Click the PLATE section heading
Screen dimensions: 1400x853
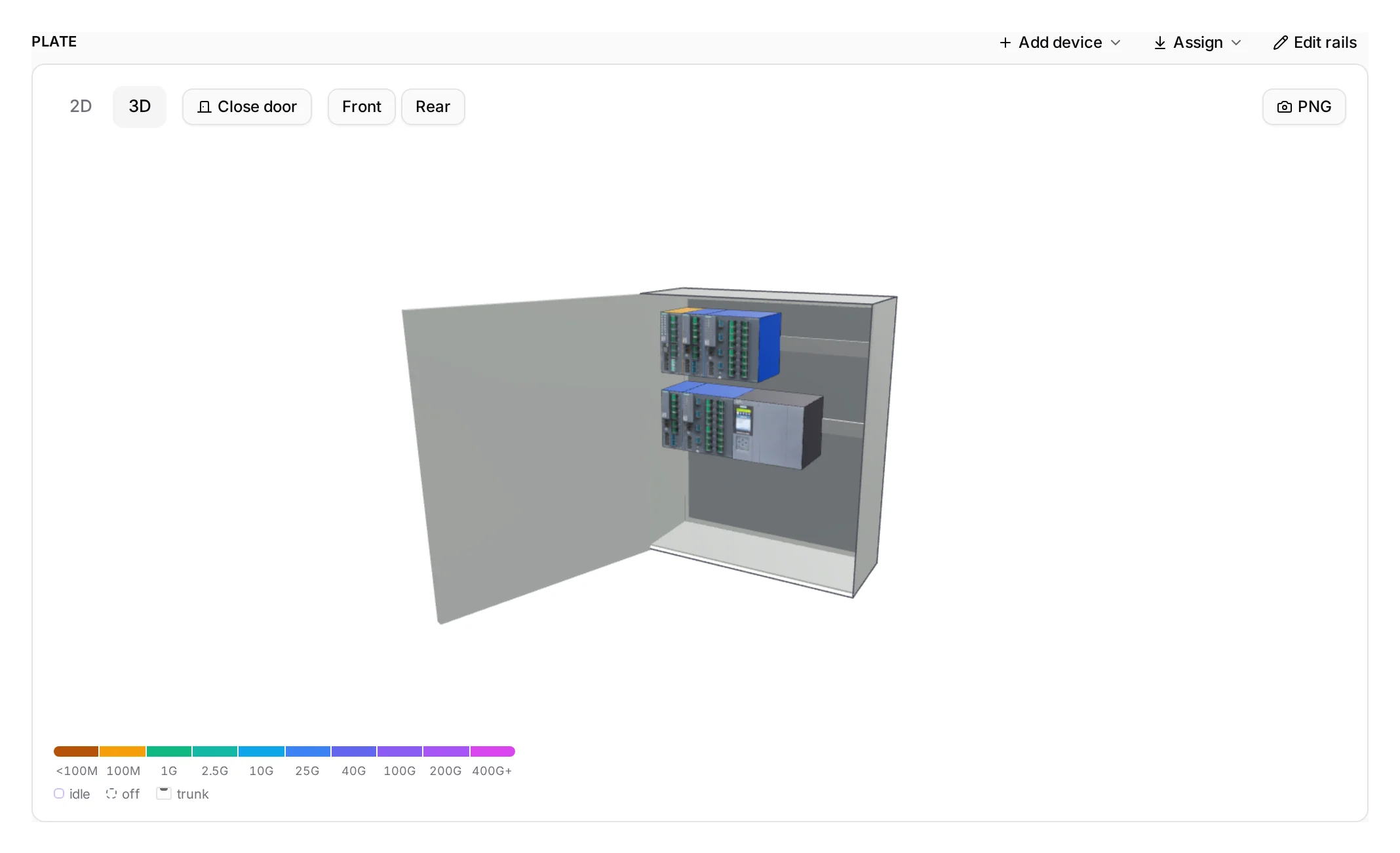54,42
